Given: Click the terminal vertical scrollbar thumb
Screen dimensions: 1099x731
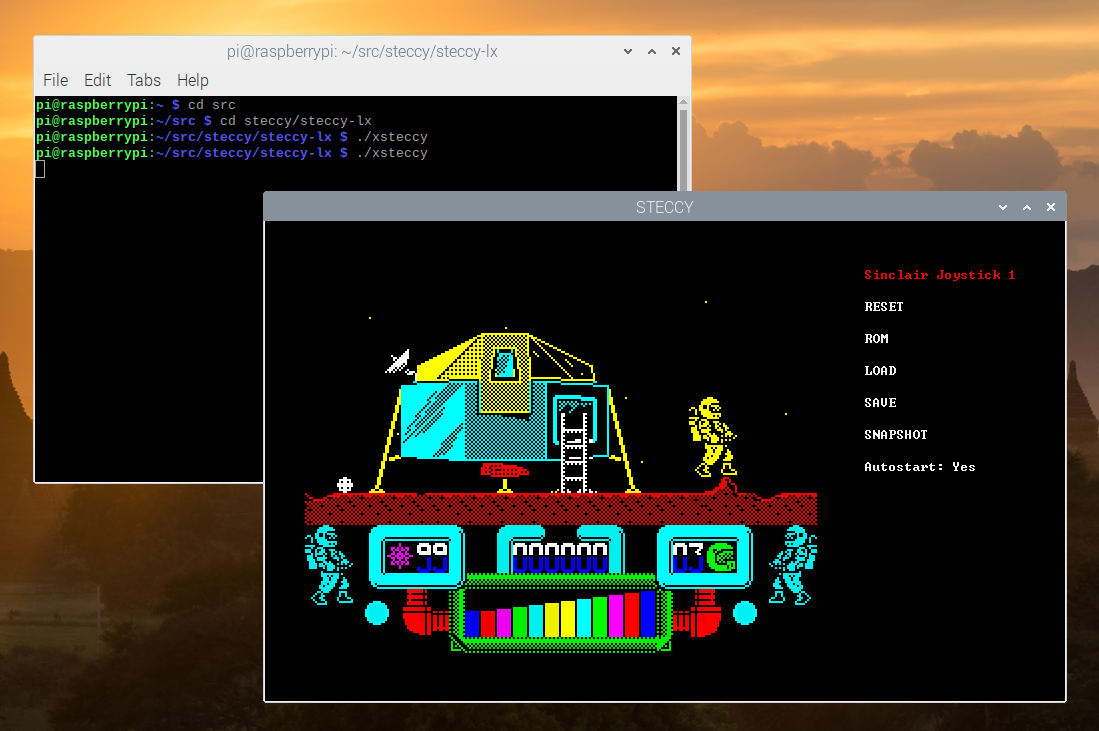Looking at the screenshot, I should tap(683, 149).
